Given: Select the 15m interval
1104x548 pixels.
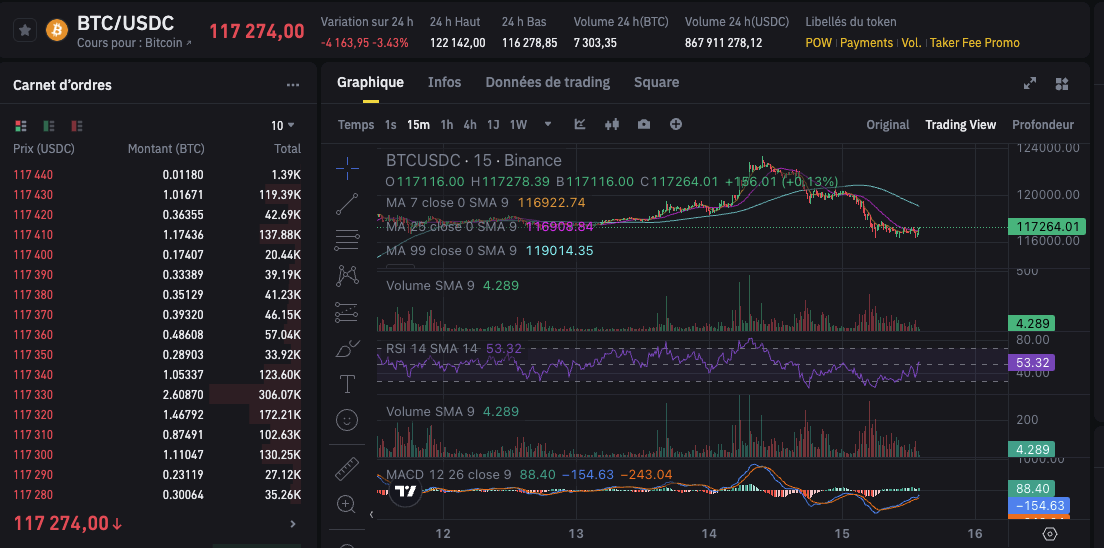Looking at the screenshot, I should pos(418,125).
